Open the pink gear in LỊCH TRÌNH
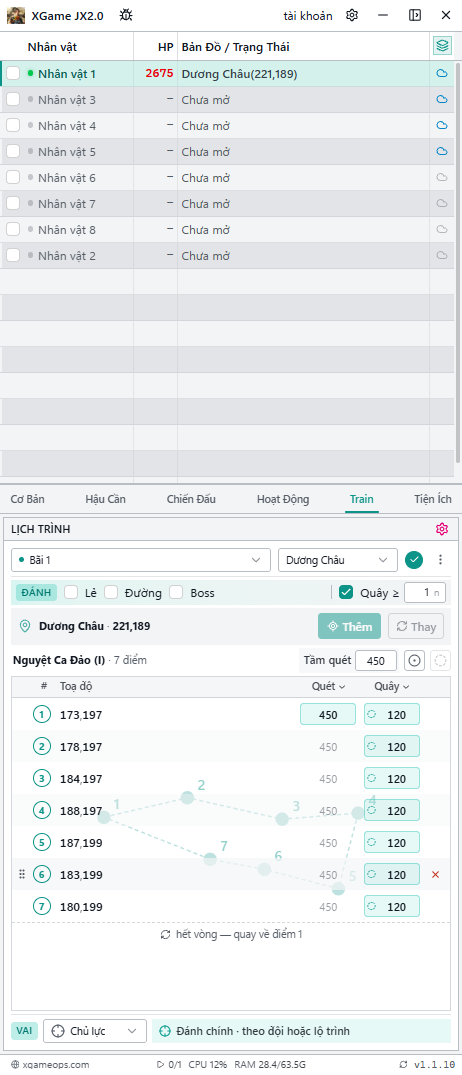This screenshot has height=1075, width=462. point(441,529)
